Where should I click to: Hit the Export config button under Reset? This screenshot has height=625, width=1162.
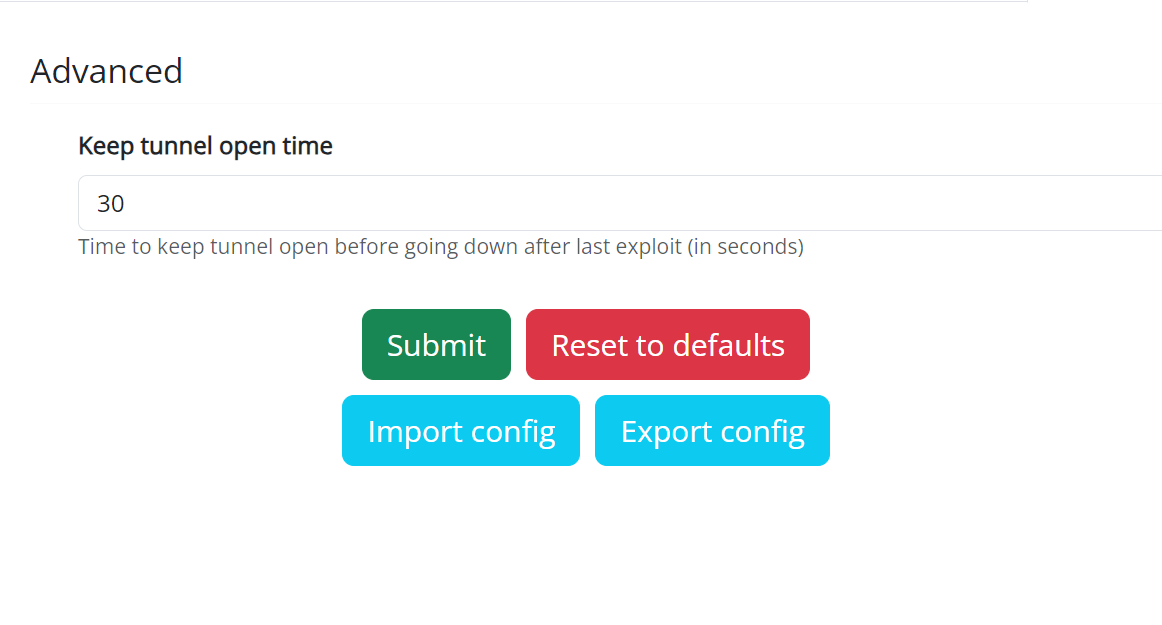coord(712,431)
